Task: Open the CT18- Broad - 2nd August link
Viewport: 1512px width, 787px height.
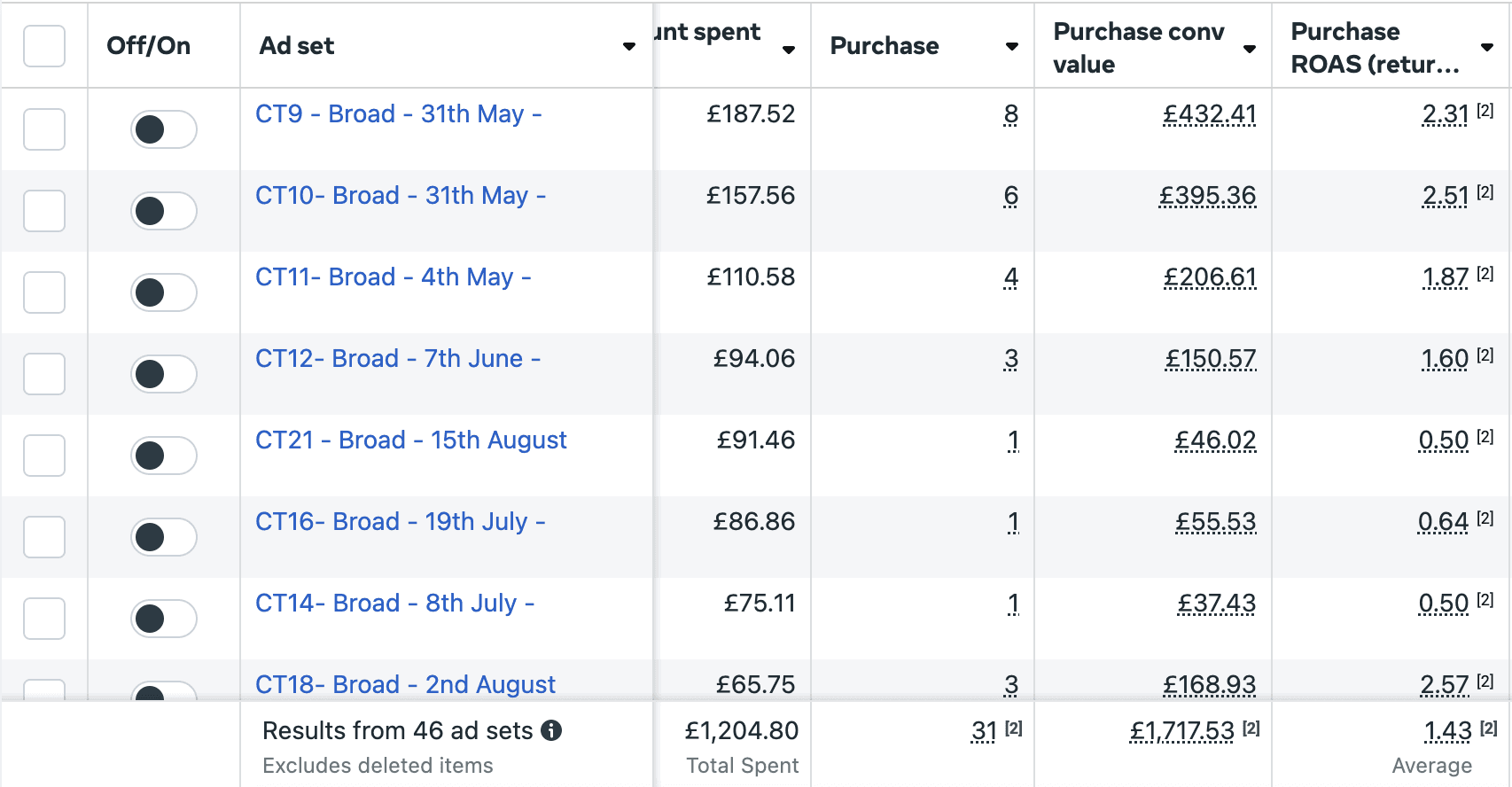Action: click(x=406, y=684)
